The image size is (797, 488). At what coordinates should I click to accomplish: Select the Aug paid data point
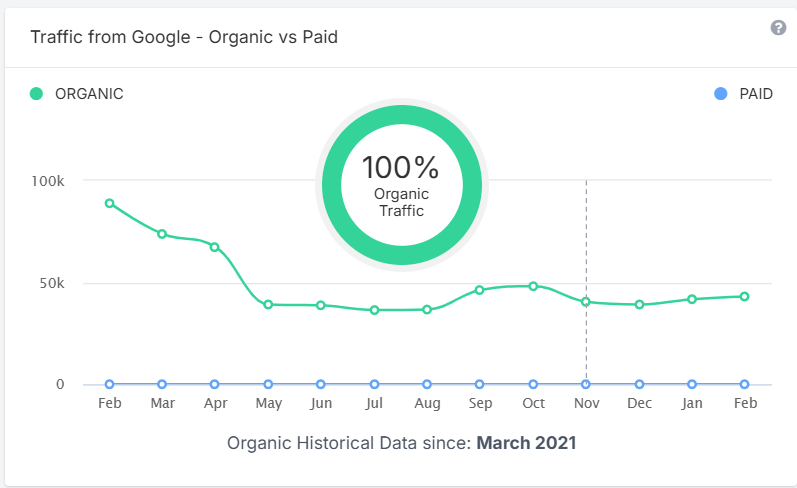[x=427, y=384]
